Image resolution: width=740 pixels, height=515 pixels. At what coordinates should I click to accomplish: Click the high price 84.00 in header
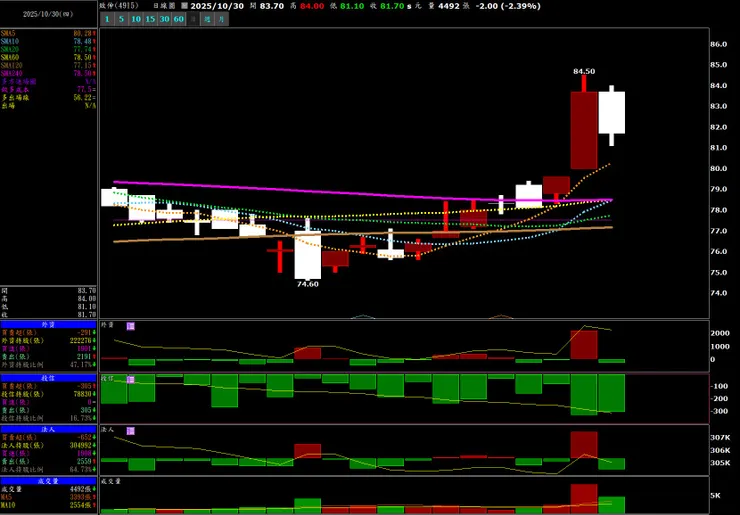click(x=312, y=6)
